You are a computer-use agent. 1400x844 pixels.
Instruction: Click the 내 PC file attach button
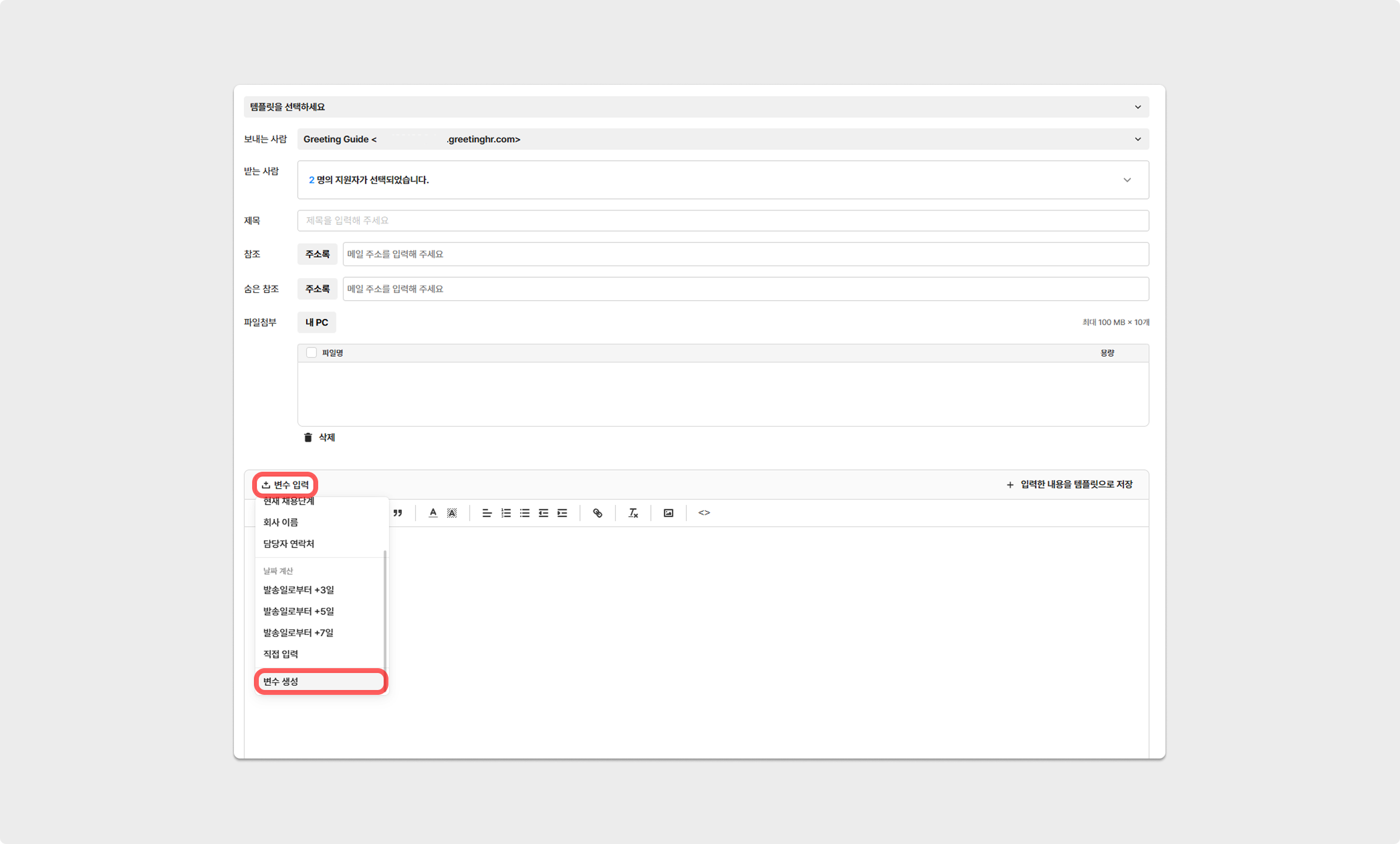[x=316, y=323]
